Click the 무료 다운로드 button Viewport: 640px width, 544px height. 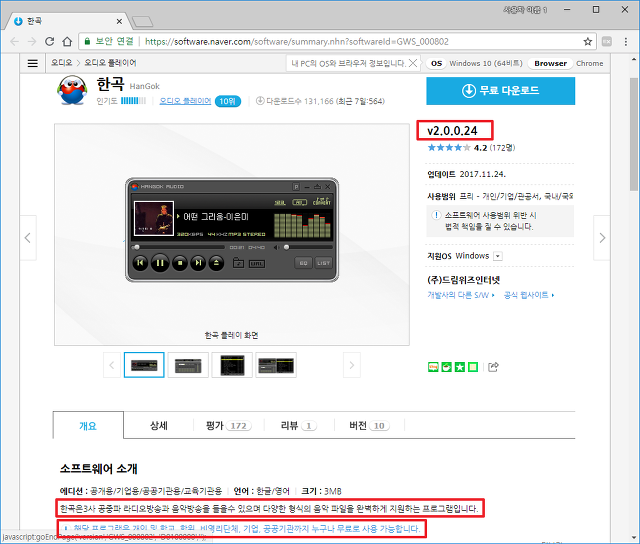coord(500,91)
